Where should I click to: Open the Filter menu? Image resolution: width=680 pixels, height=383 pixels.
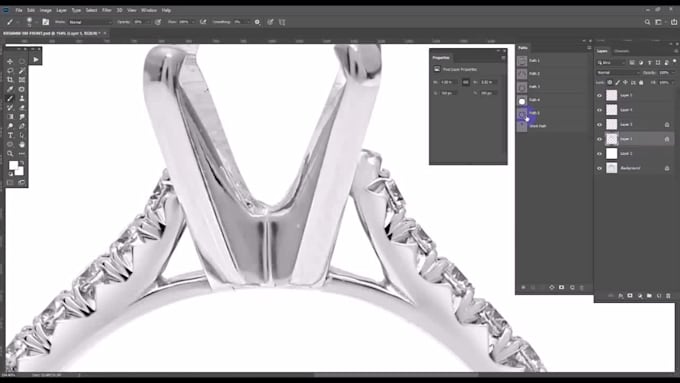107,10
